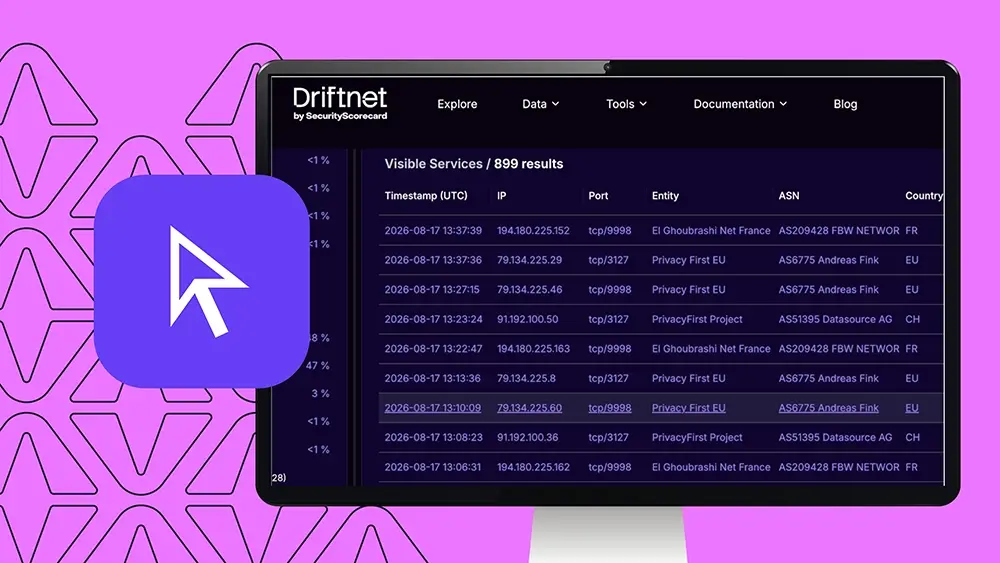Select timestamp 2026-08-17 13:37:36
This screenshot has height=563, width=1000.
pyautogui.click(x=432, y=260)
